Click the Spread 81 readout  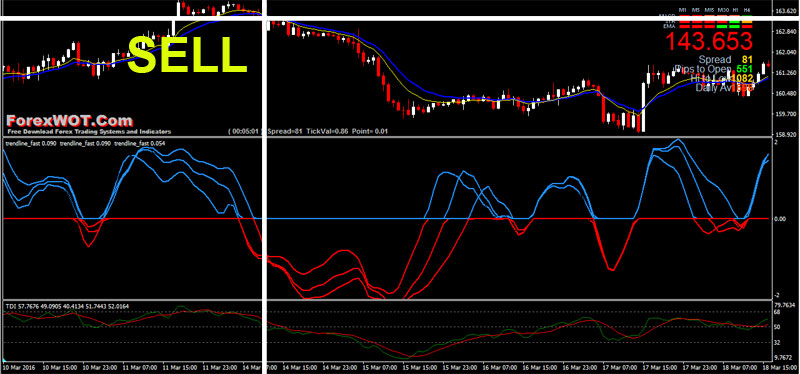point(726,60)
